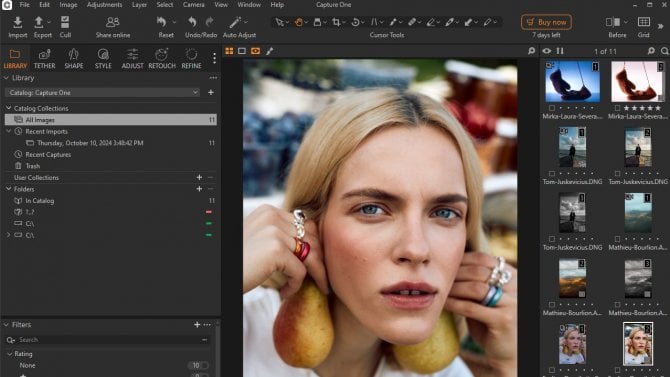This screenshot has width=670, height=377.
Task: Collapse the Rating filter group
Action: click(9, 354)
